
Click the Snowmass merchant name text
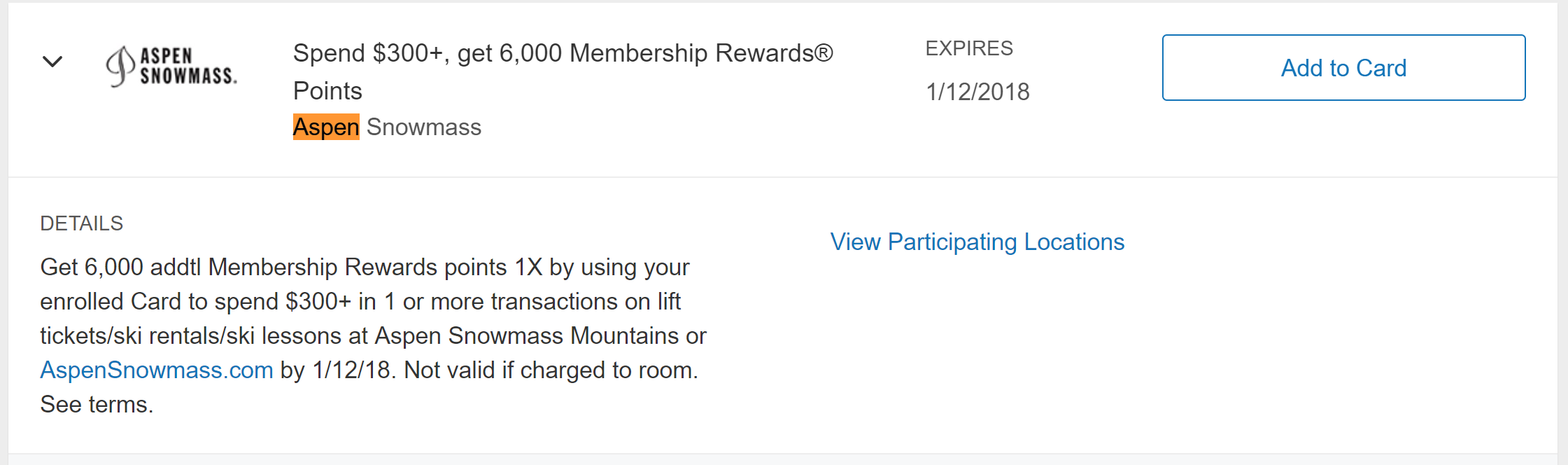pos(424,127)
